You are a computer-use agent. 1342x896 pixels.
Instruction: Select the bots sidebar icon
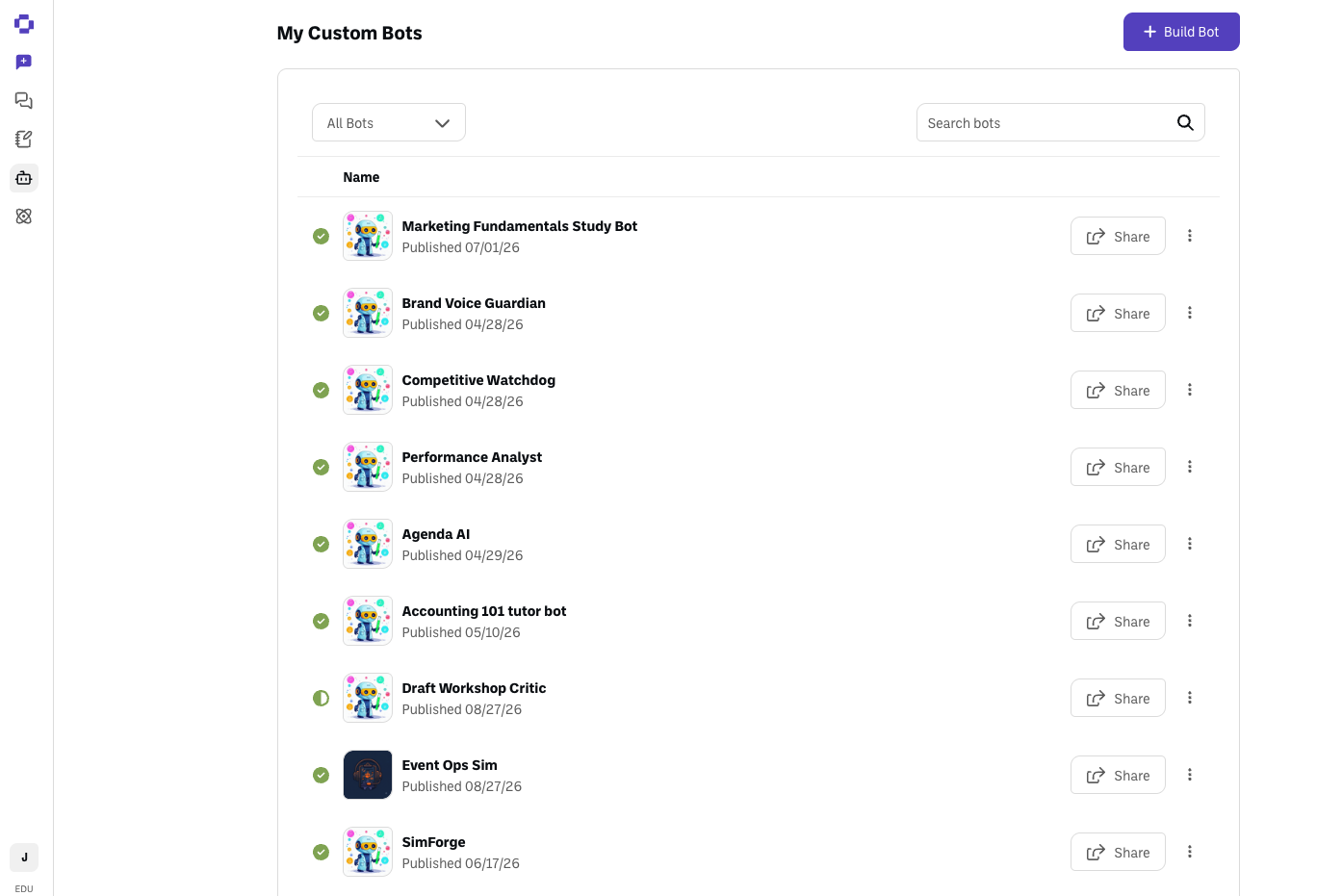(x=24, y=178)
